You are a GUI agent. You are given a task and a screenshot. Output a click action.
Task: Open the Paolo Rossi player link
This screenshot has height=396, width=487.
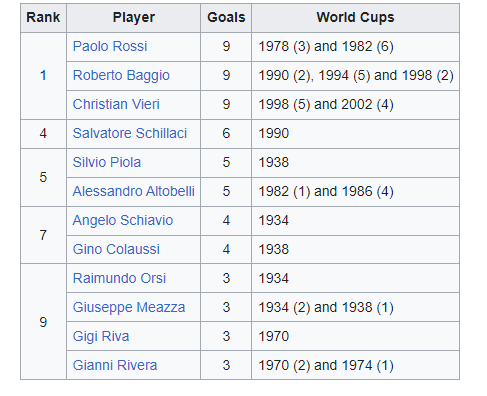(110, 46)
